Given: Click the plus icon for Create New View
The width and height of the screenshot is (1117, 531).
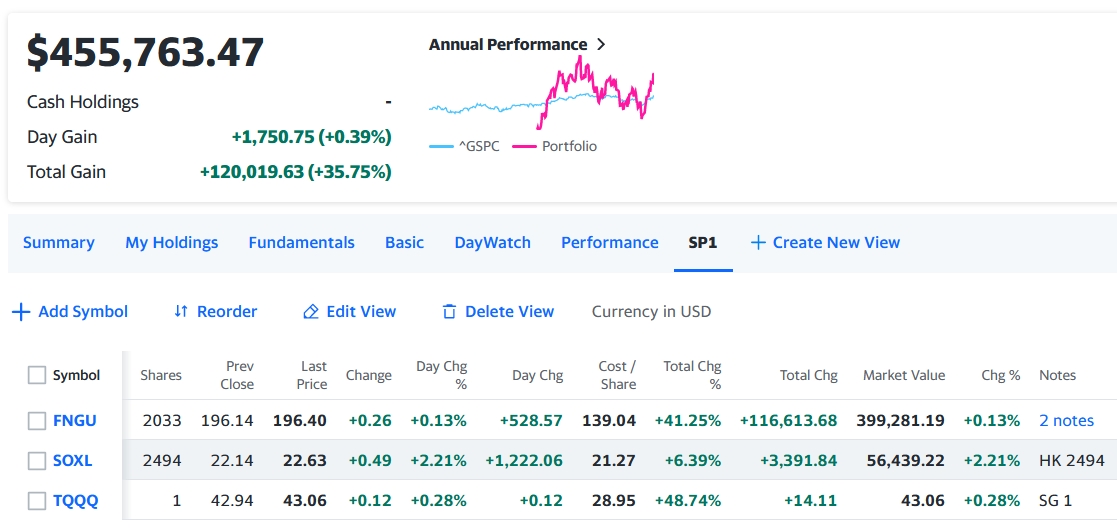Looking at the screenshot, I should [758, 243].
